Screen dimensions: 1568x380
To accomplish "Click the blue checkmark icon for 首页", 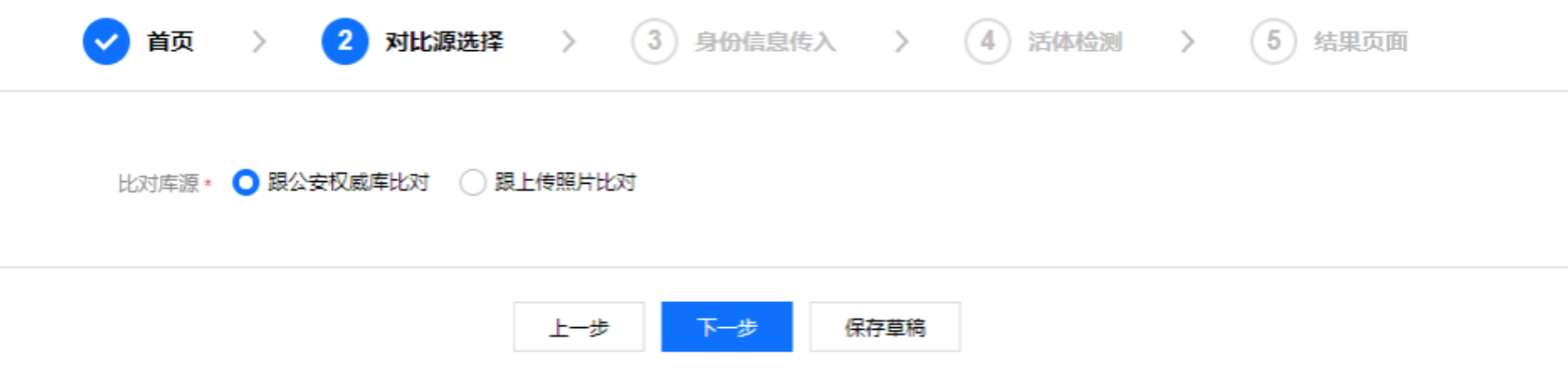I will click(106, 41).
